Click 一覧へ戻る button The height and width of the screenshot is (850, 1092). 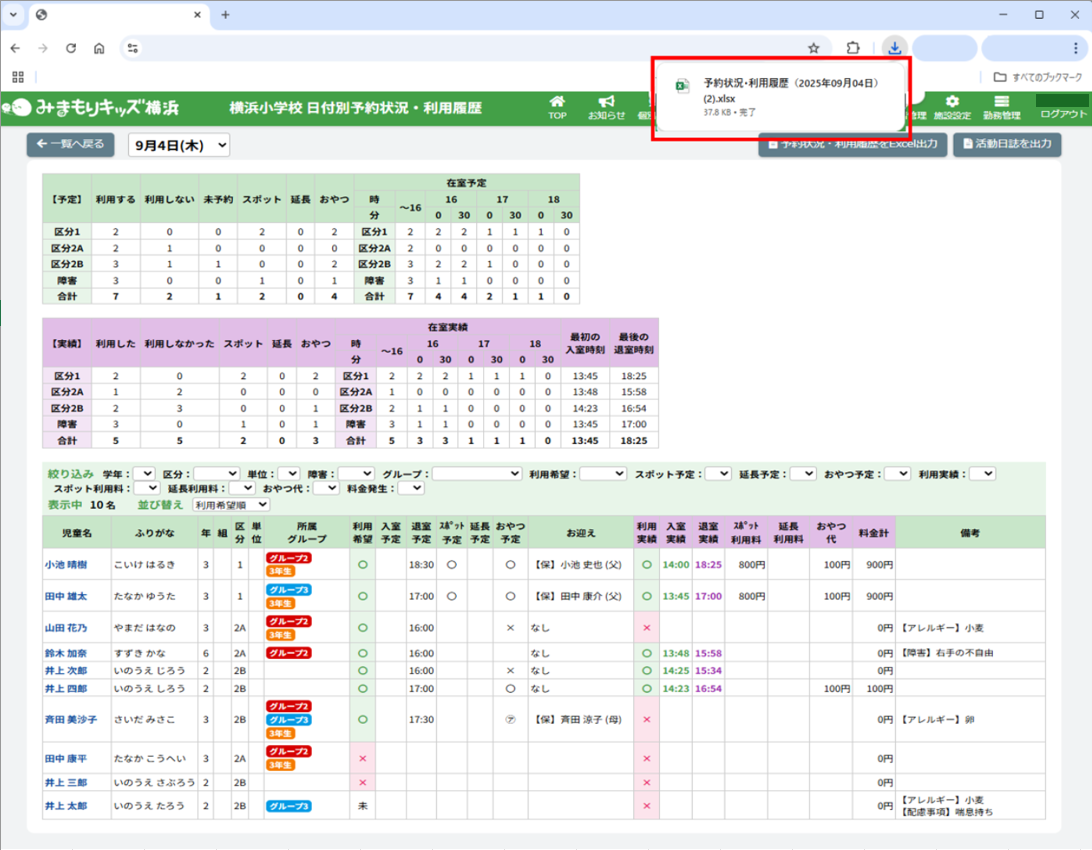[71, 144]
